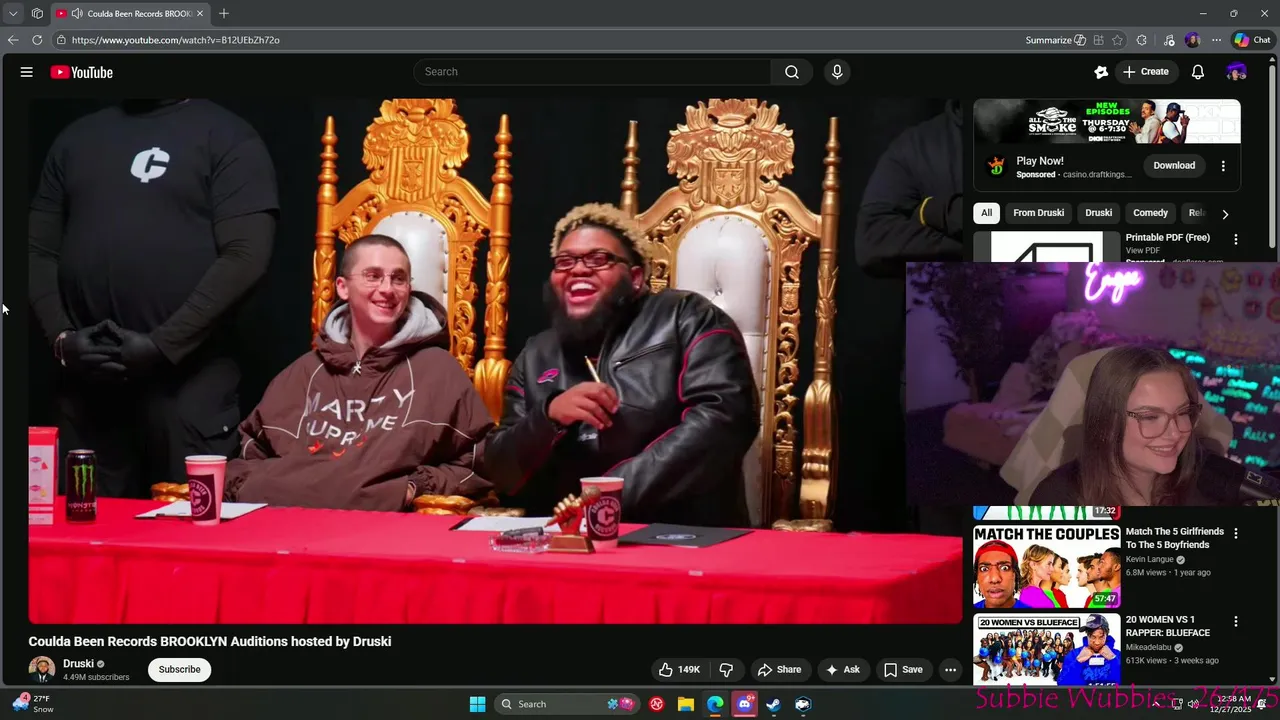1280x720 pixels.
Task: Go to the YouTube home logo
Action: pyautogui.click(x=81, y=72)
